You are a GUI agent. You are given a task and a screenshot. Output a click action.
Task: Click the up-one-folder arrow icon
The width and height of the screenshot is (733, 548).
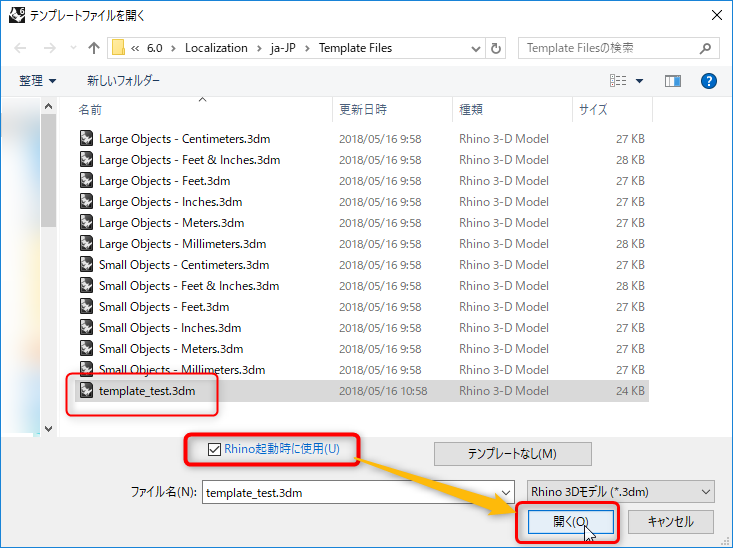click(94, 48)
